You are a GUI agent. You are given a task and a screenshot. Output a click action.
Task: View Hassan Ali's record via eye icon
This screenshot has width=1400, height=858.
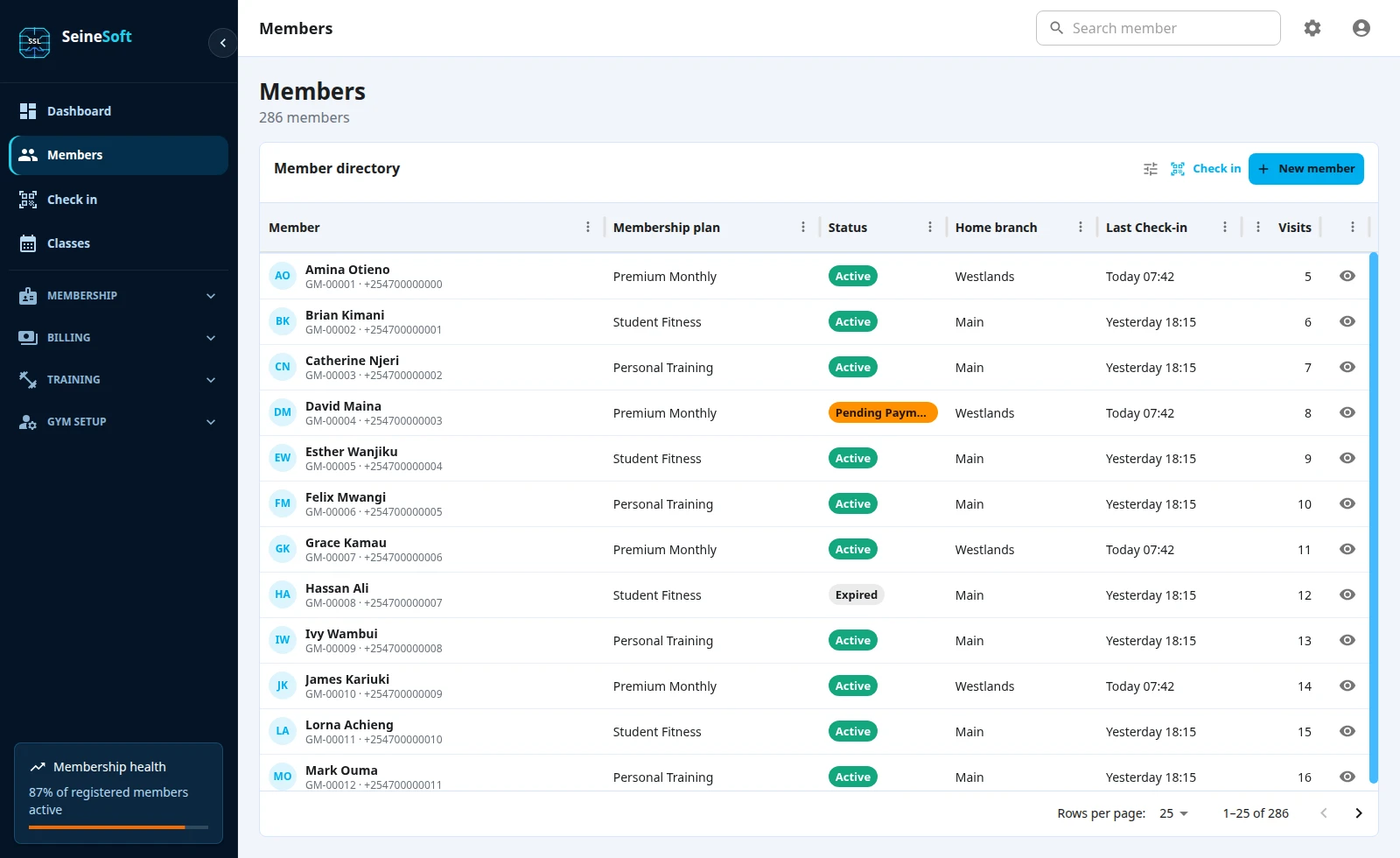[x=1347, y=594]
